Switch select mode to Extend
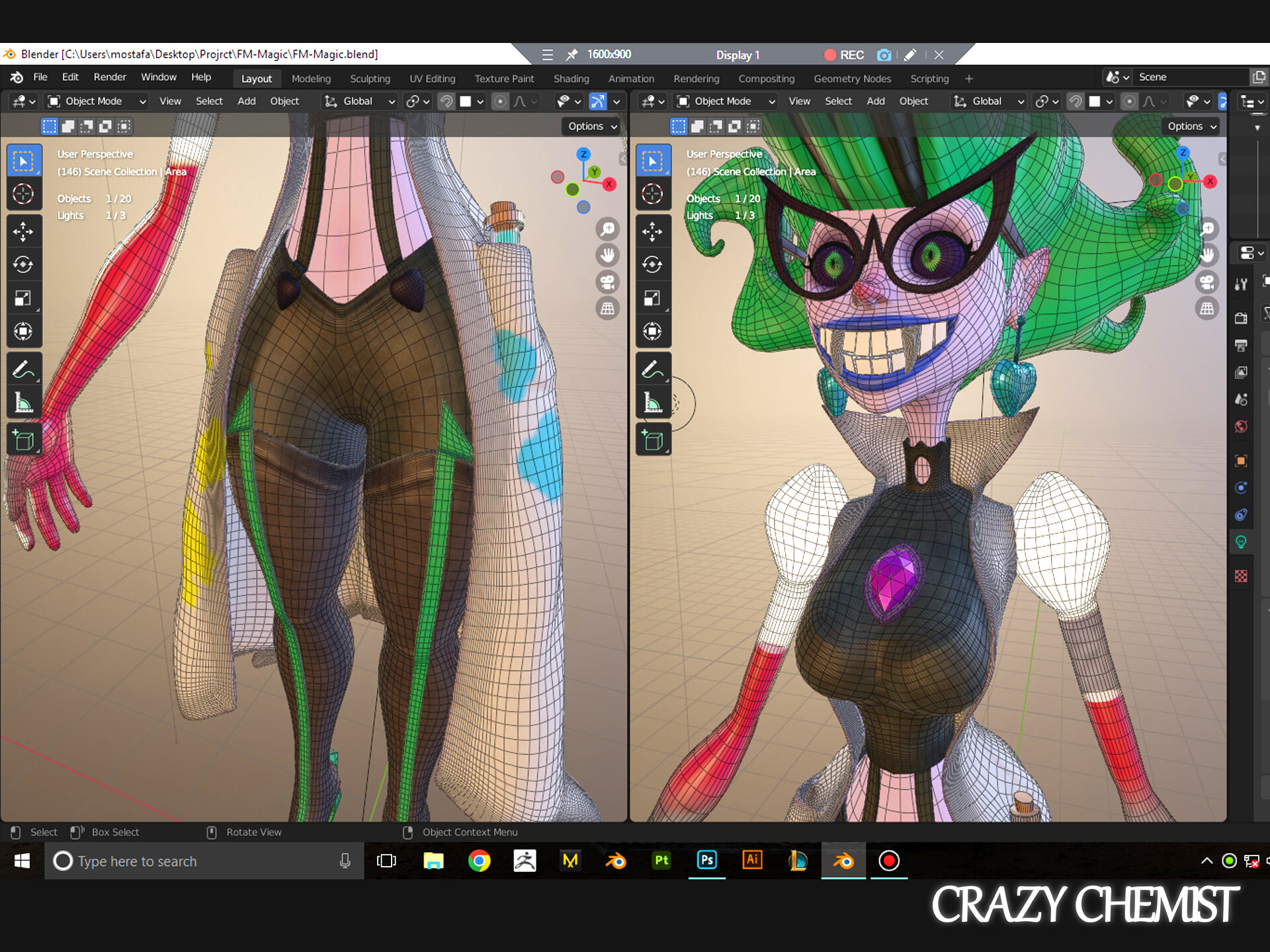Image resolution: width=1270 pixels, height=952 pixels. pyautogui.click(x=69, y=126)
